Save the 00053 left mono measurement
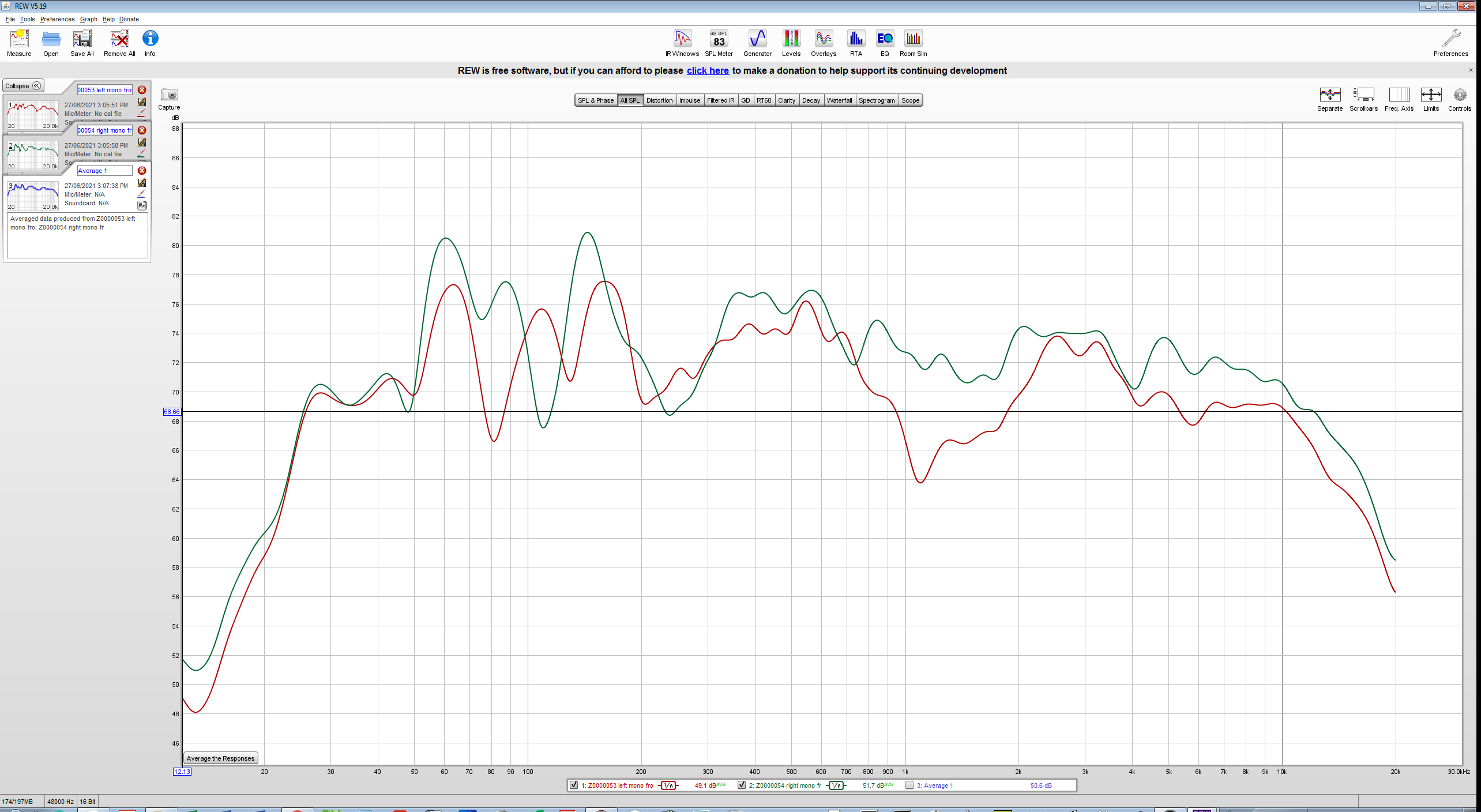The width and height of the screenshot is (1481, 812). 142,102
